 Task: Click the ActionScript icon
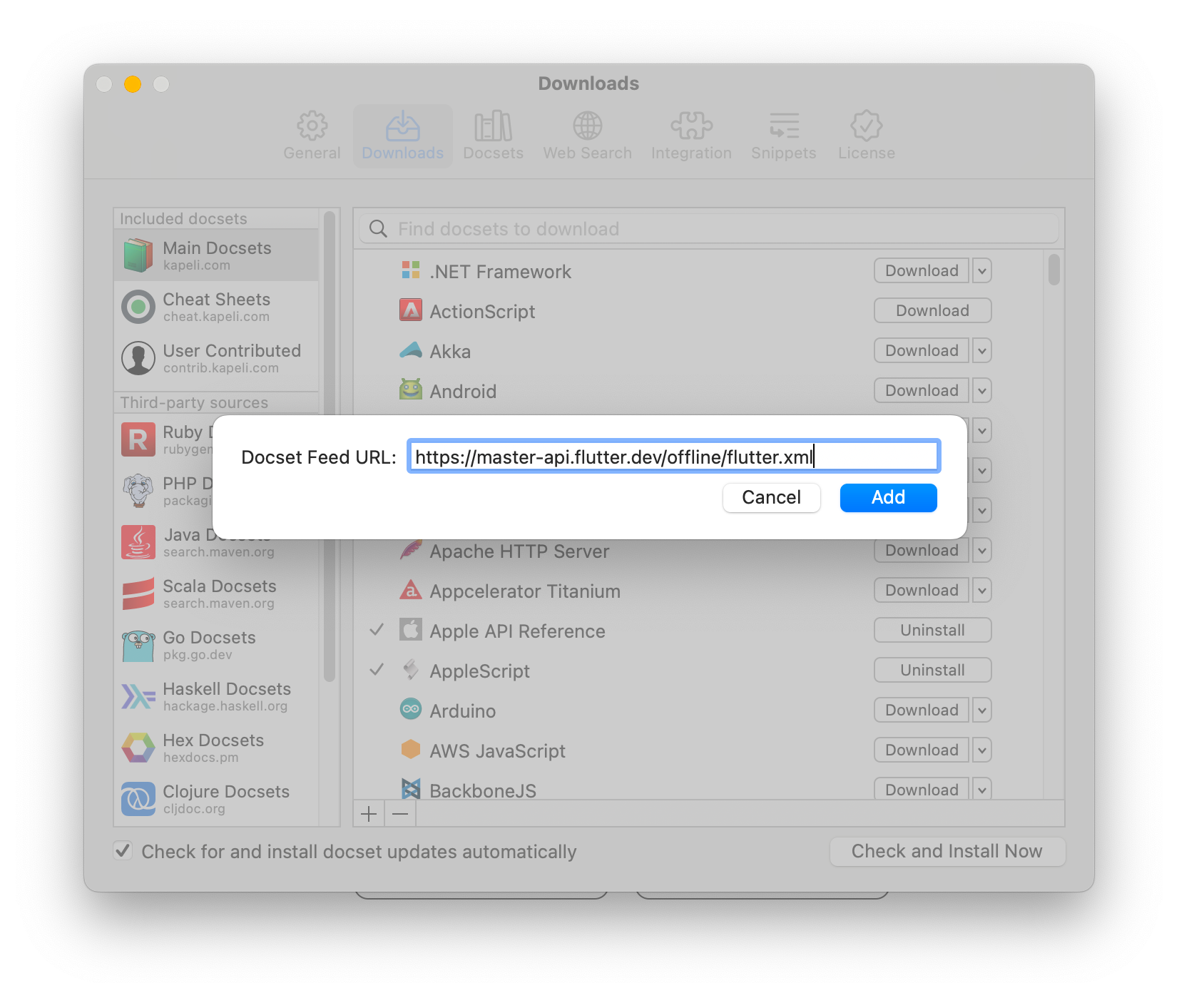(411, 310)
